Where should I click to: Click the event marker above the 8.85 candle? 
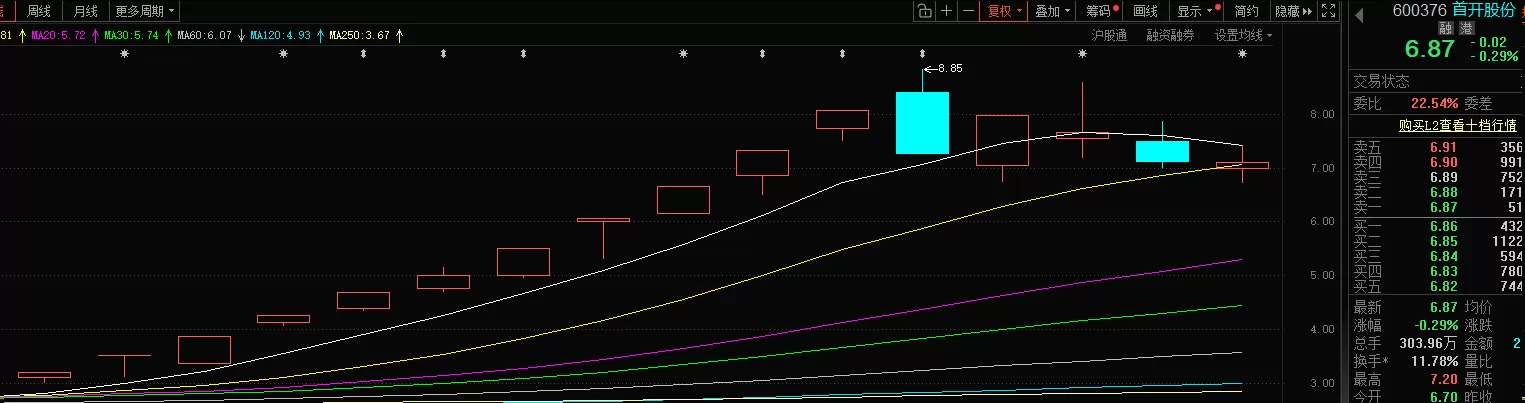[922, 53]
